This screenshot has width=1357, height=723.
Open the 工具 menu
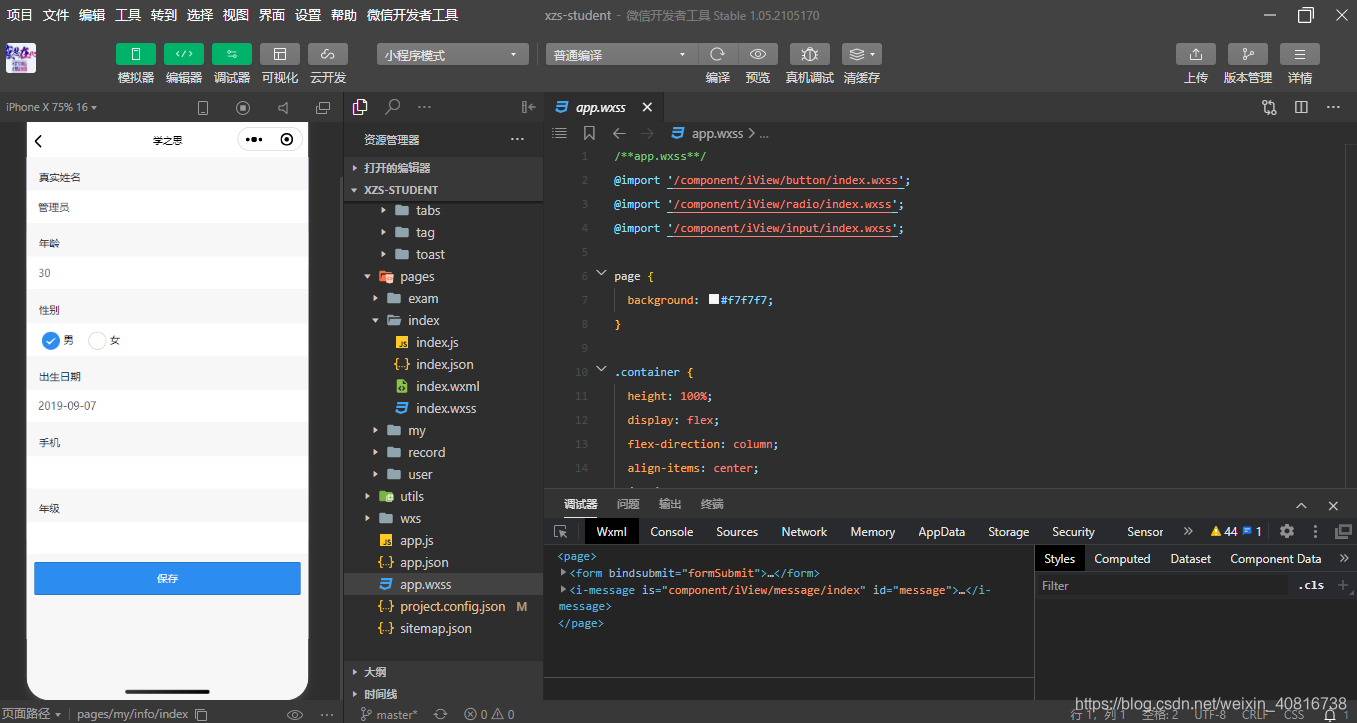[128, 15]
